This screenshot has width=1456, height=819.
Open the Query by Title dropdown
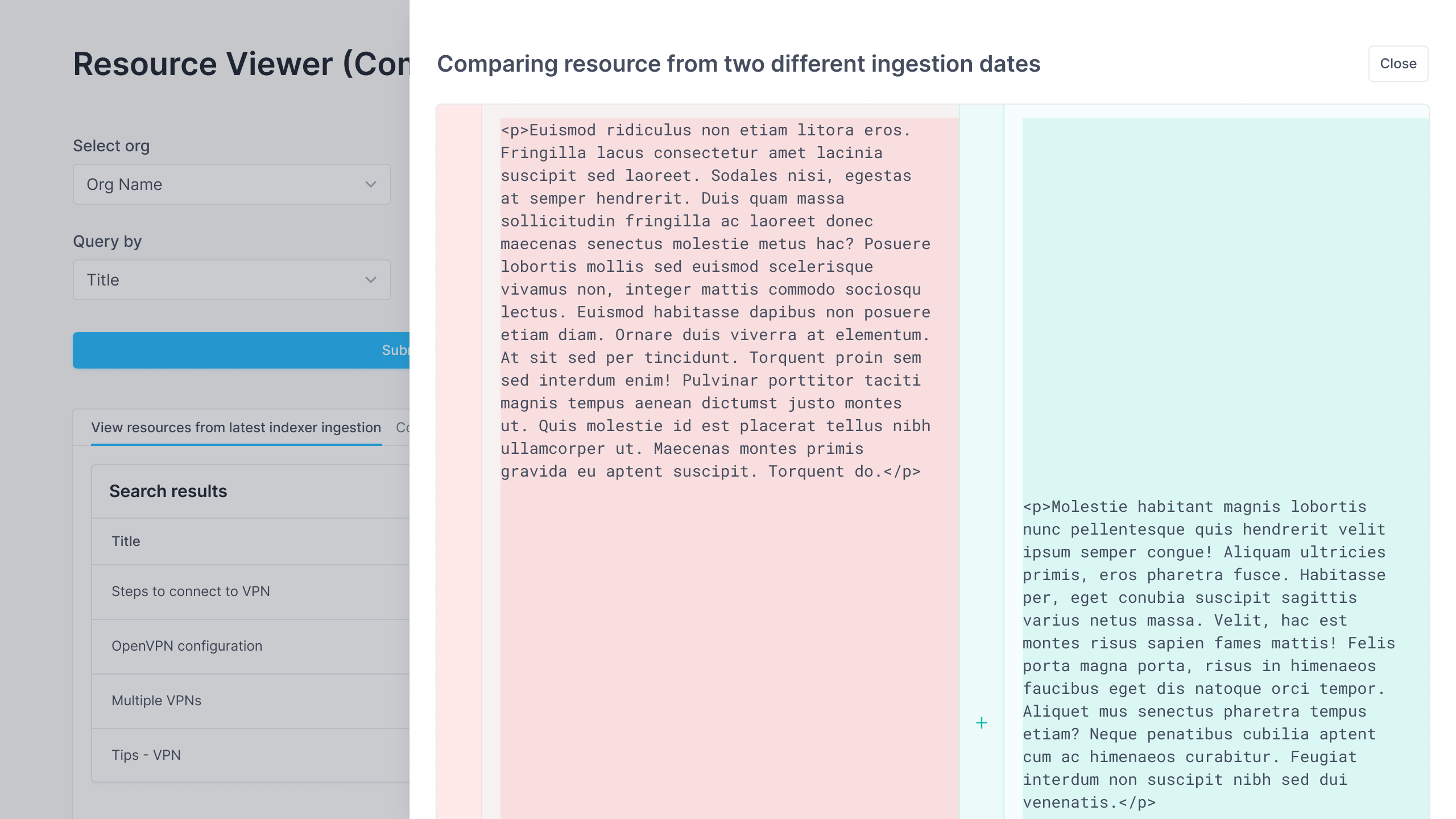pos(231,280)
